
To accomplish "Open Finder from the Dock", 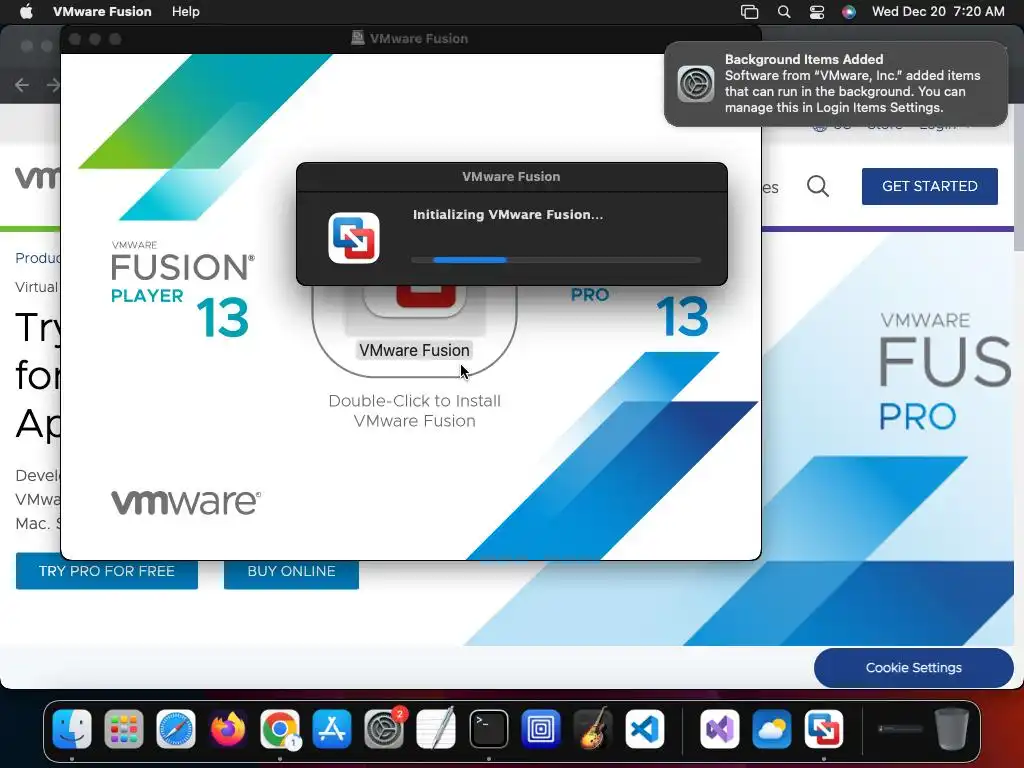I will tap(71, 729).
